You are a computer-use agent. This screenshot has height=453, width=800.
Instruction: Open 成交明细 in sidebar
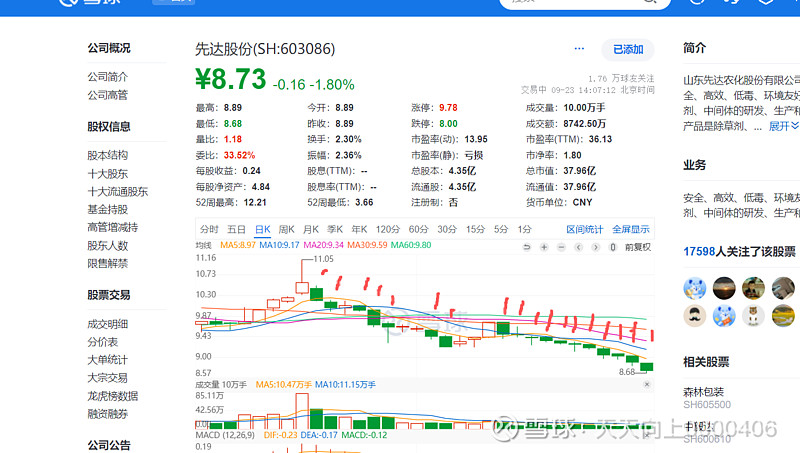(x=108, y=324)
